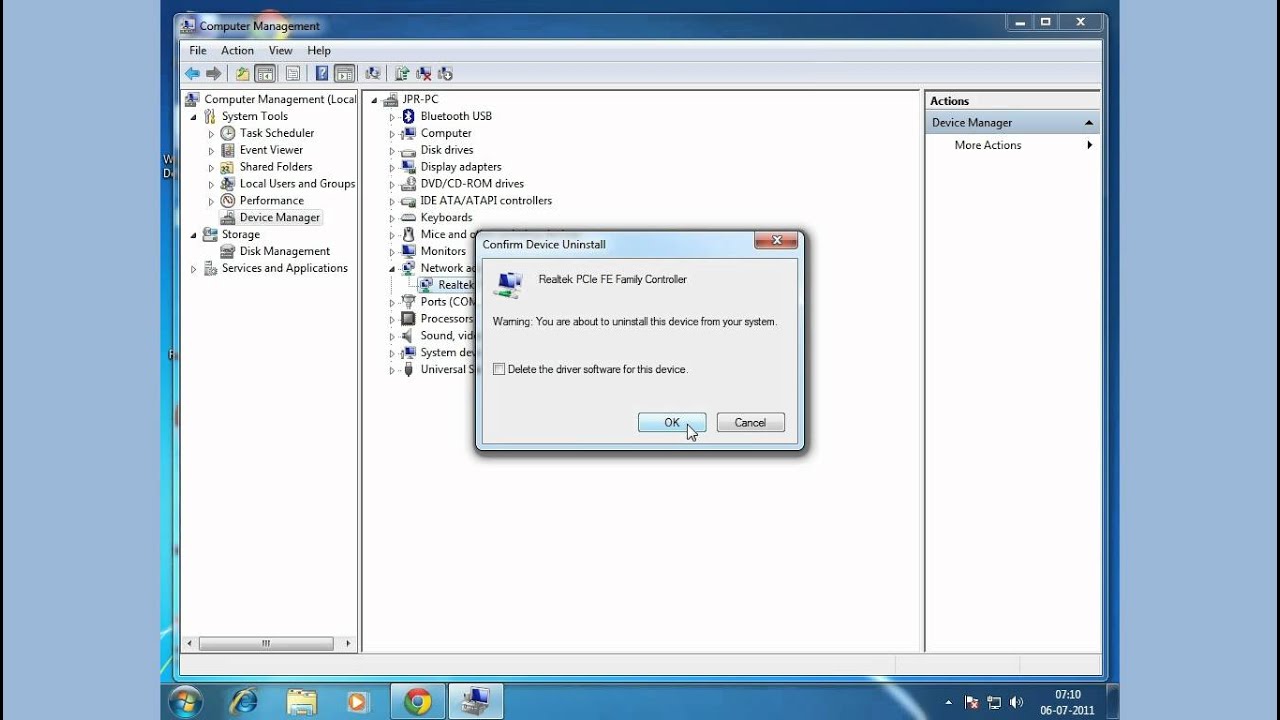
Task: Open Windows Media Player from the taskbar
Action: pos(357,702)
